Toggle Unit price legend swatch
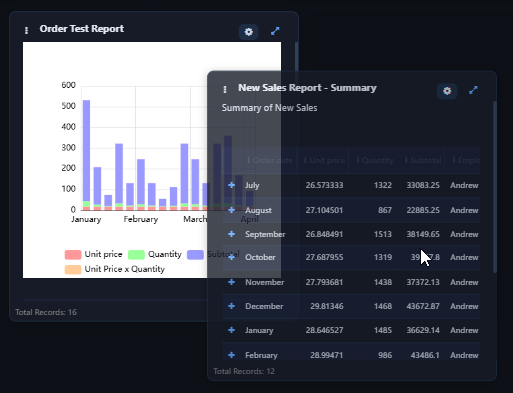 [x=73, y=255]
